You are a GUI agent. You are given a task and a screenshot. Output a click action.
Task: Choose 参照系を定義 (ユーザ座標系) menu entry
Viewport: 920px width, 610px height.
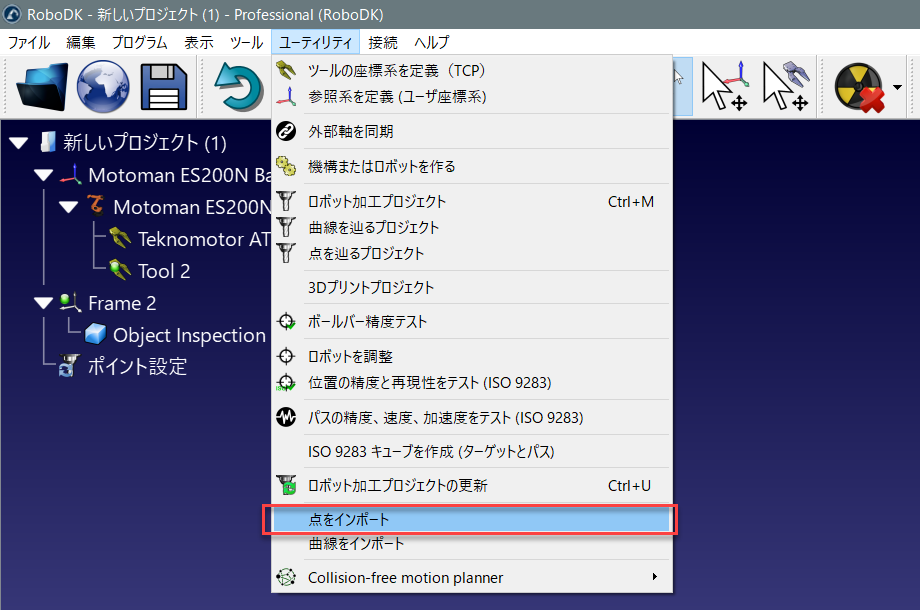(x=472, y=96)
